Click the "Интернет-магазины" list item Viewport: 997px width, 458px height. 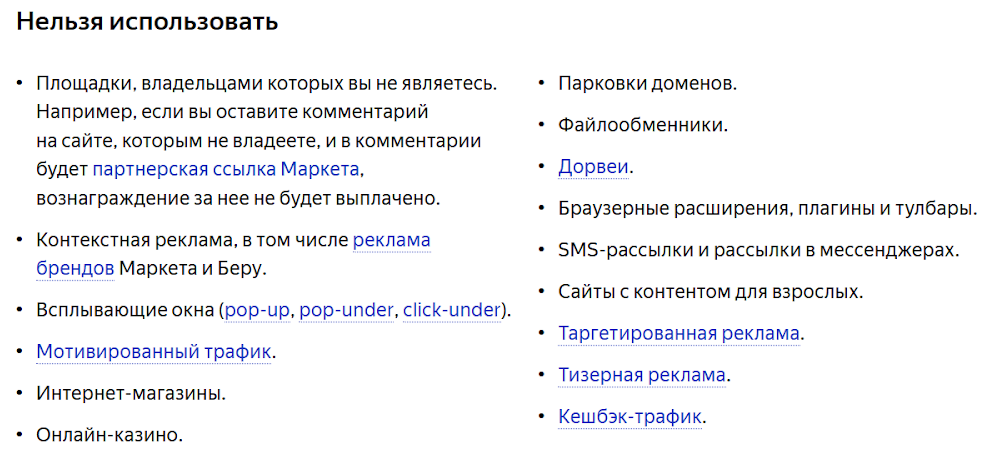click(x=131, y=394)
